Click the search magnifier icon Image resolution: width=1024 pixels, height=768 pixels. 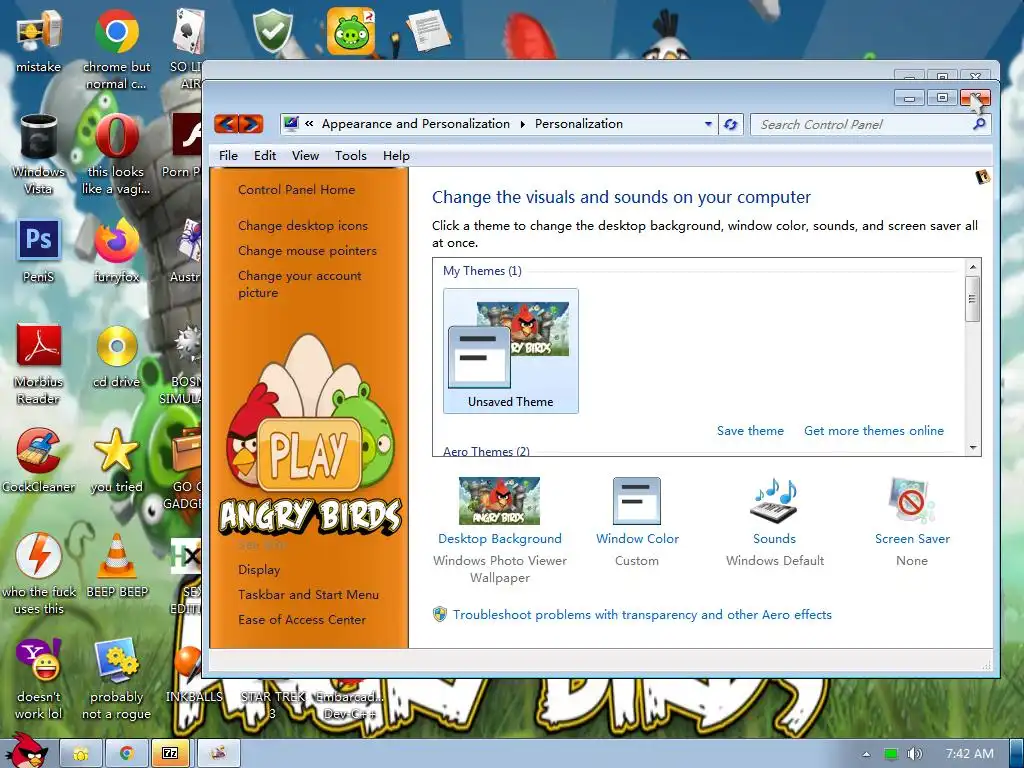coord(979,124)
